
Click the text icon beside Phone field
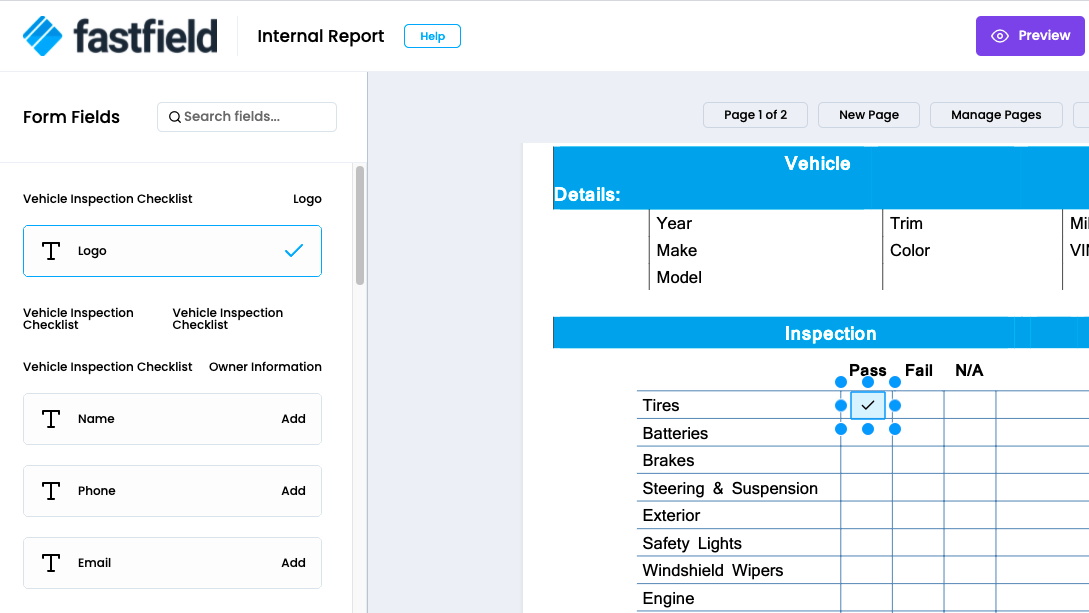coord(51,491)
